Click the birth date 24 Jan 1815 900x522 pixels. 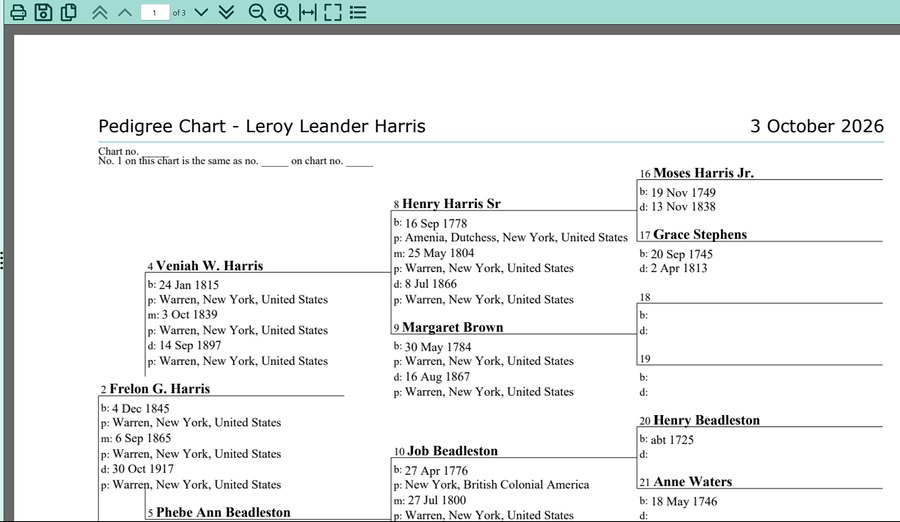[x=189, y=285]
